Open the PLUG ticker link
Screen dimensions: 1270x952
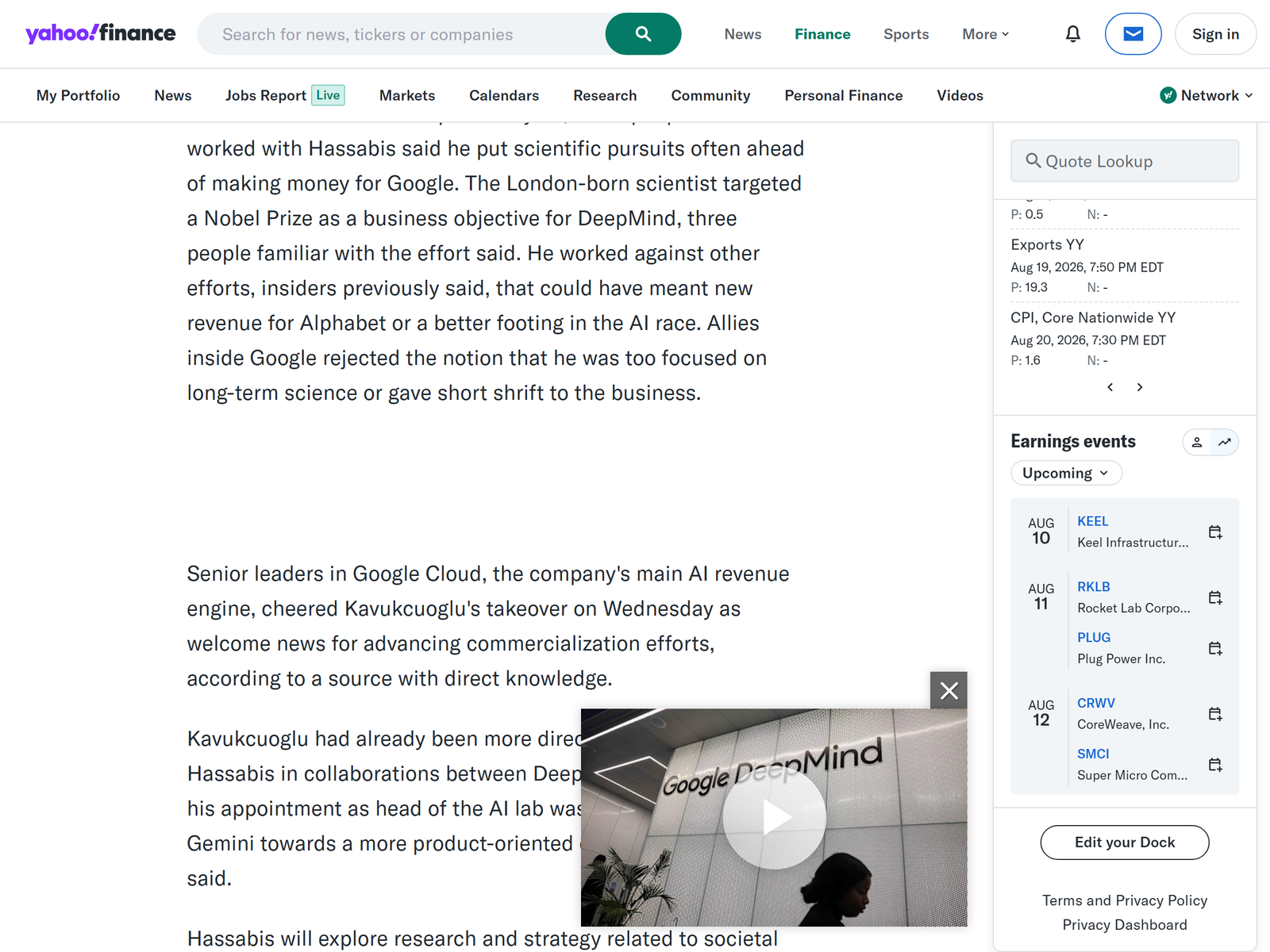1094,638
